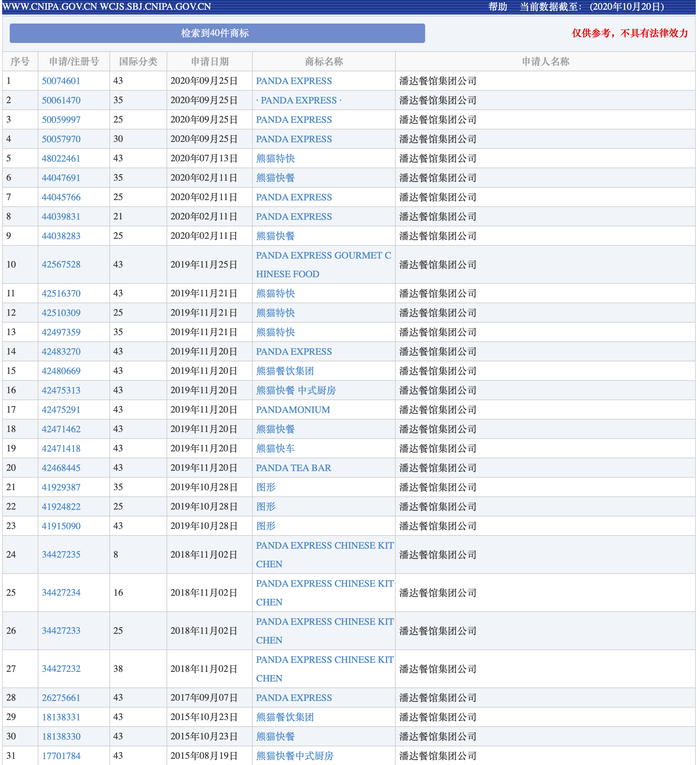The image size is (700, 765).
Task: Click the 商标名称 column header
Action: pos(323,61)
